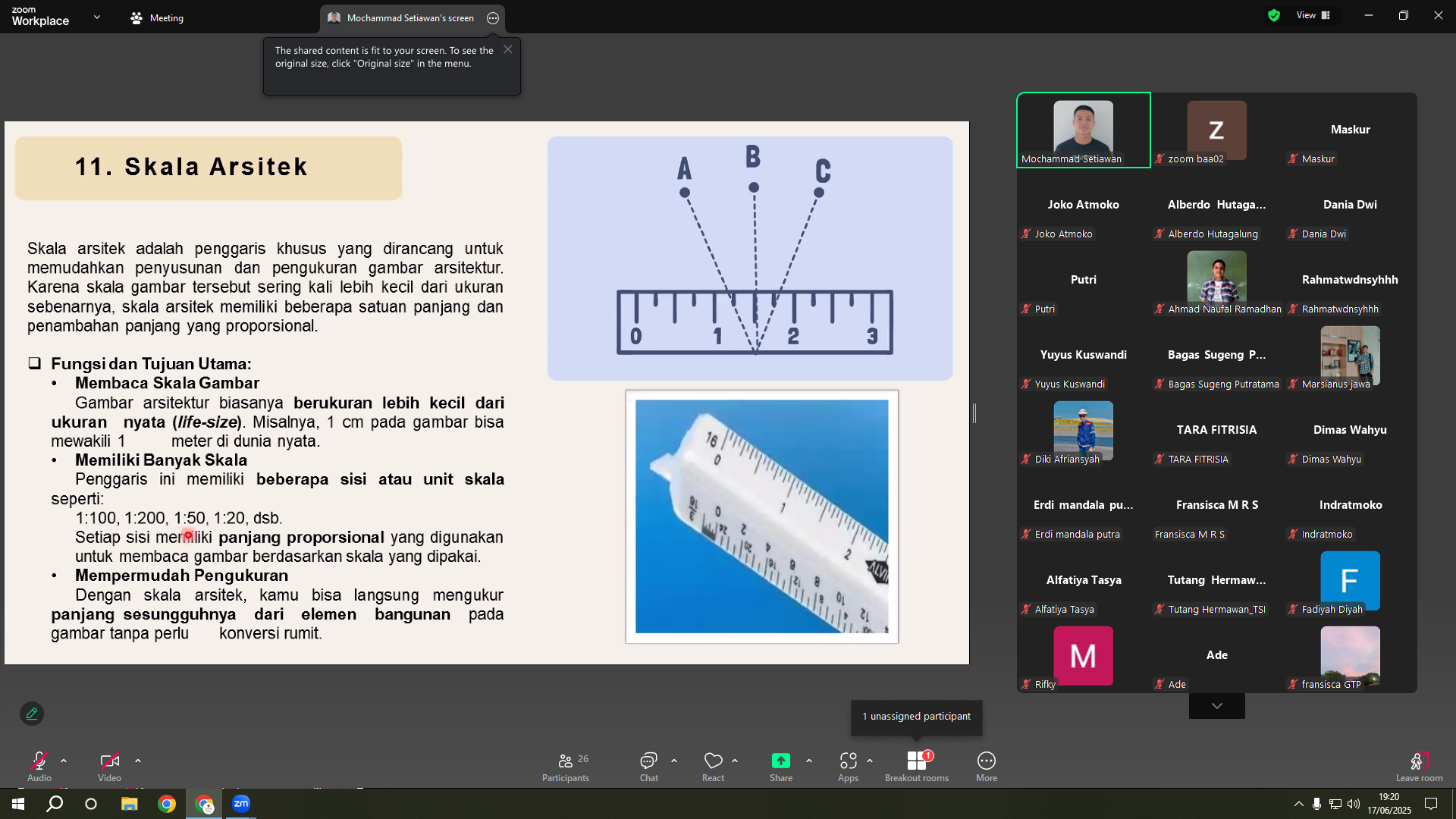This screenshot has height=819, width=1456.
Task: Open the annotation pencil tool
Action: tap(32, 714)
